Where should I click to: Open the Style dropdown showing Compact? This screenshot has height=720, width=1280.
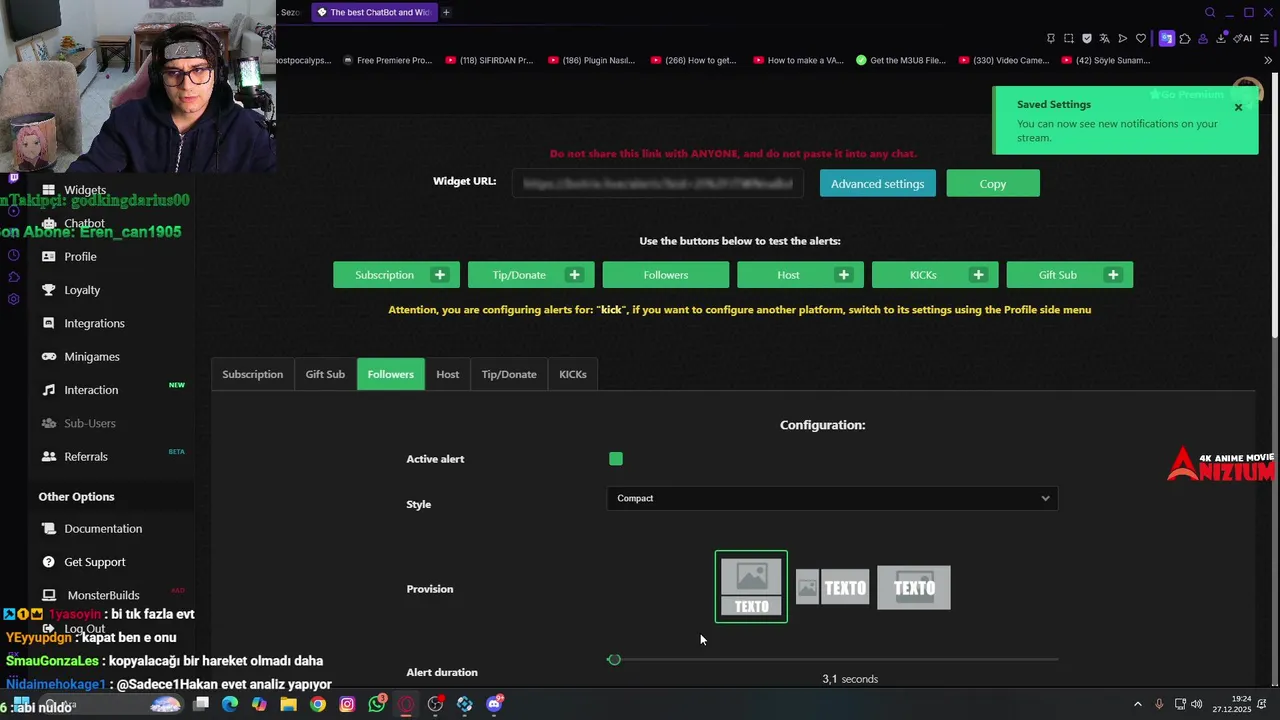(832, 498)
